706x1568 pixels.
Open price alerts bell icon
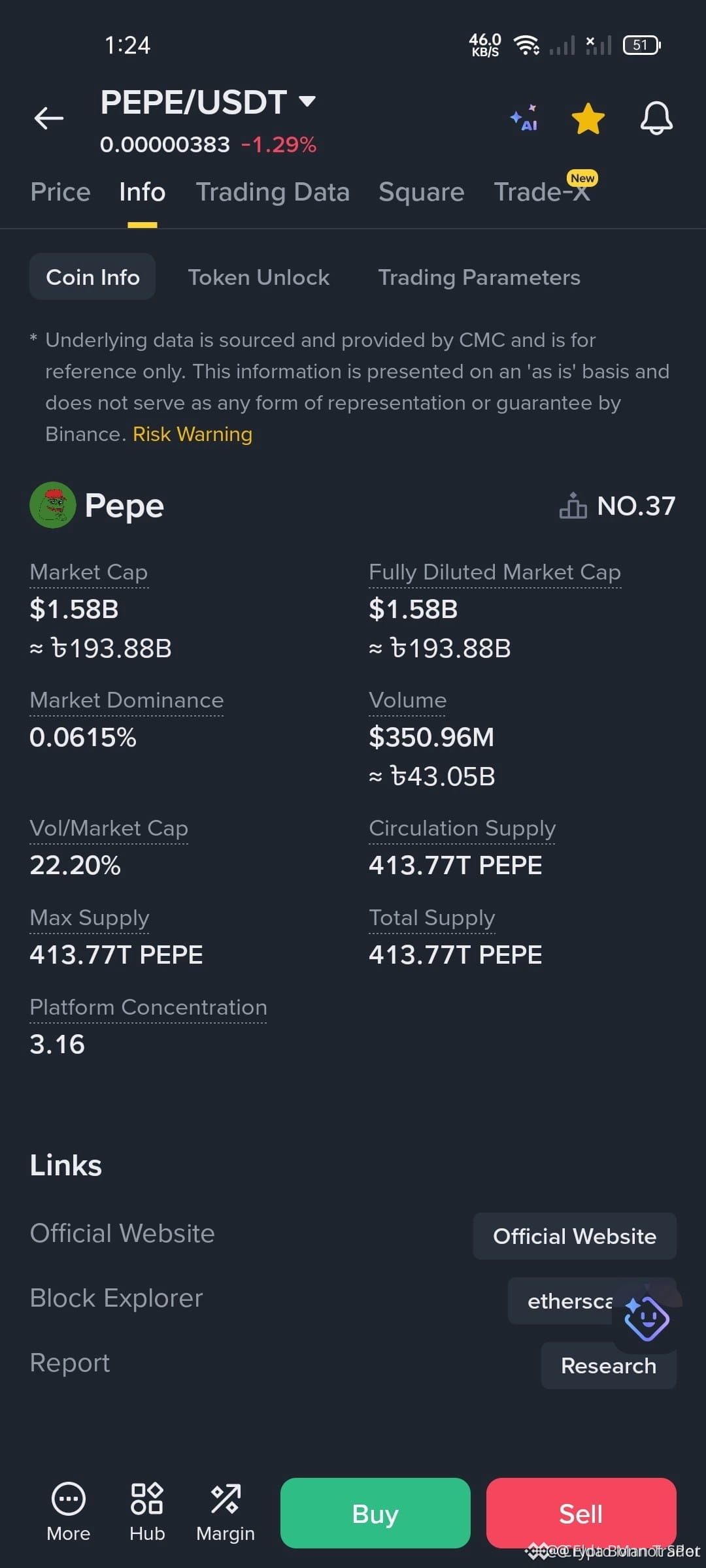coord(656,118)
